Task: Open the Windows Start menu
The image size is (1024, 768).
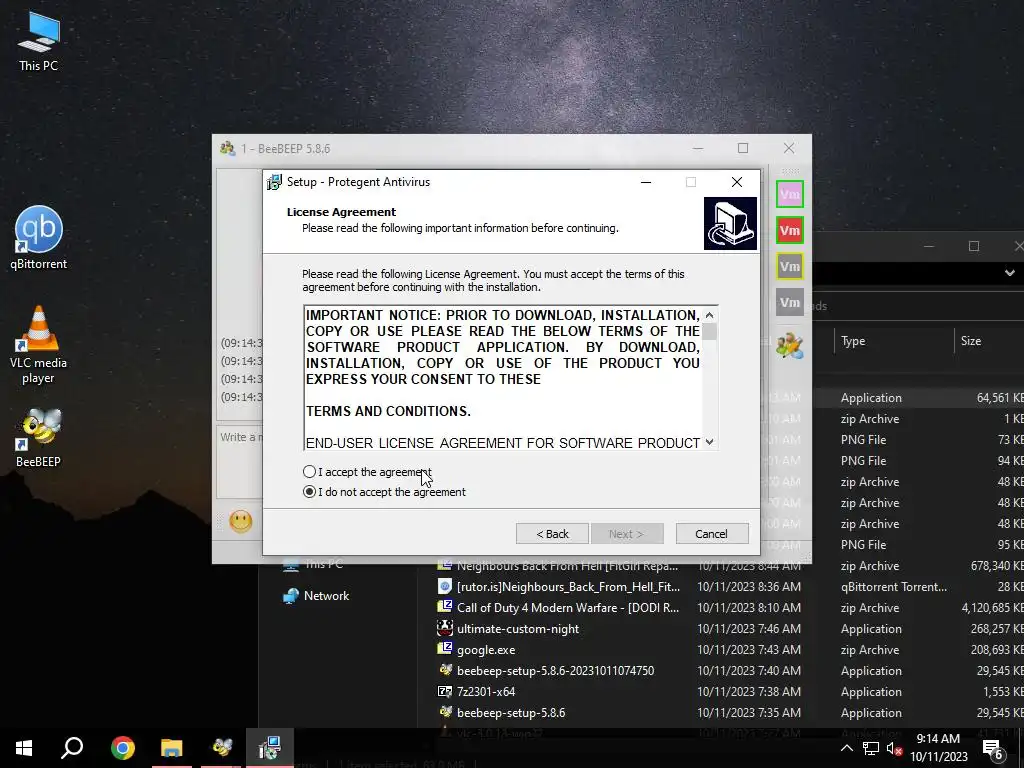Action: point(24,748)
